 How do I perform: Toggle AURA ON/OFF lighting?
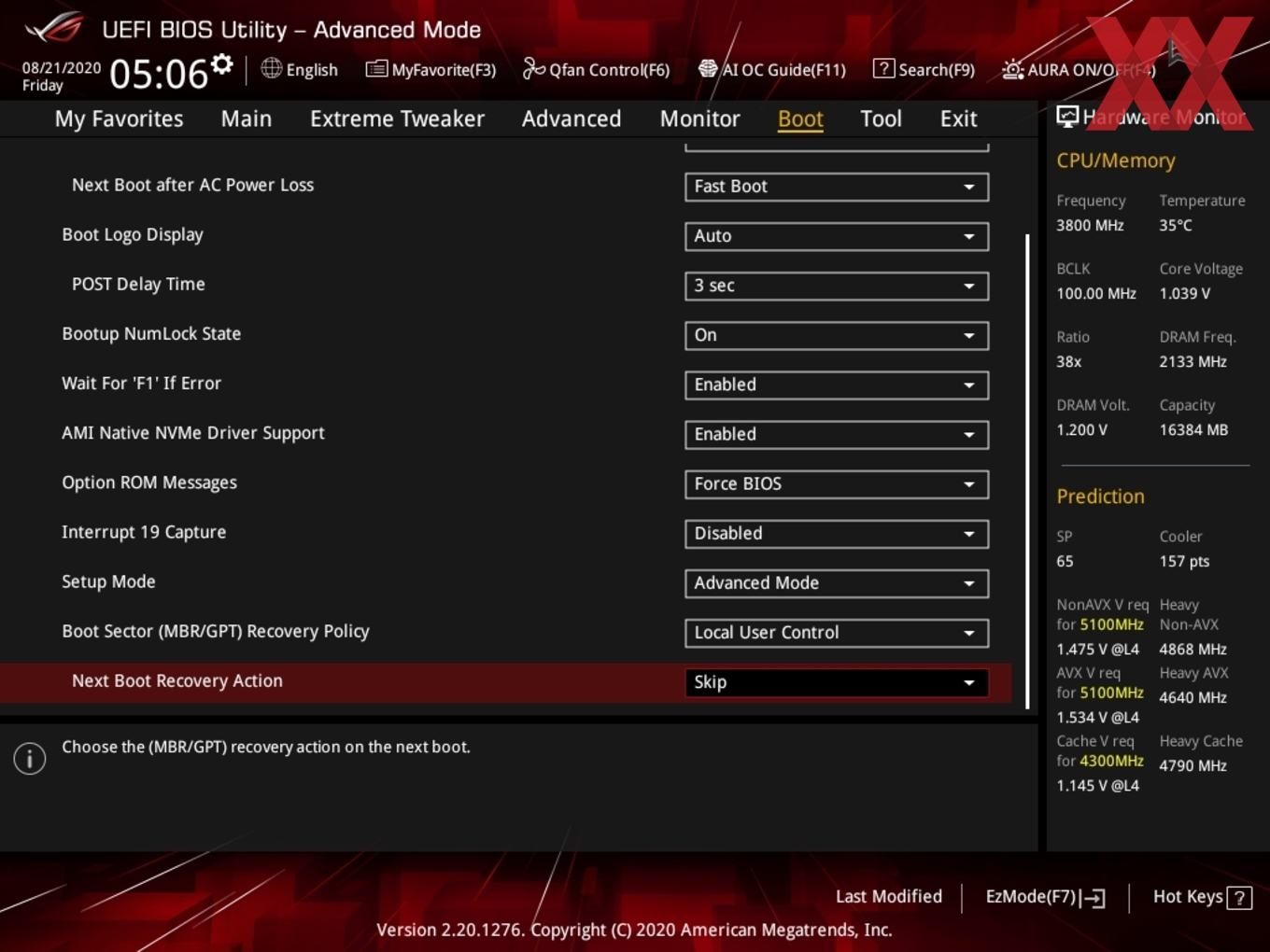(x=1078, y=69)
